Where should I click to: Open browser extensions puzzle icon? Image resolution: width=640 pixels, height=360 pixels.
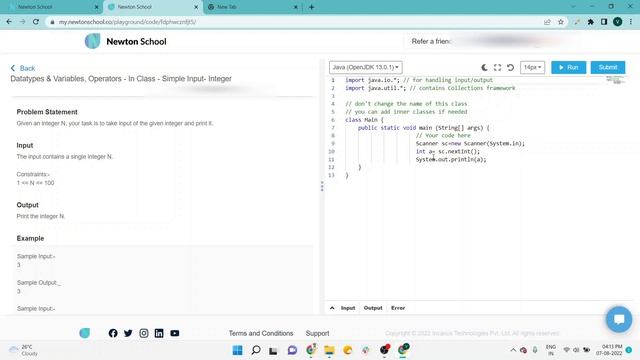(x=590, y=22)
